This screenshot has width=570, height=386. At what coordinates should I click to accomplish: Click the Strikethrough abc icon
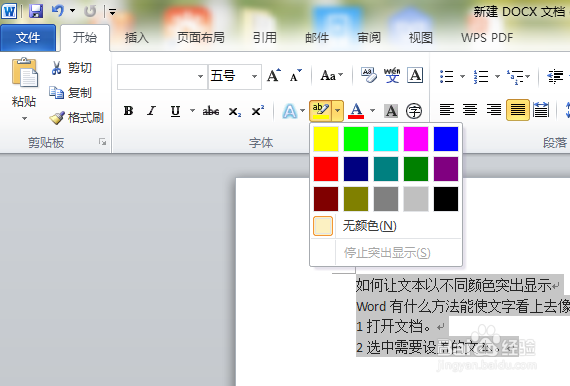[211, 111]
